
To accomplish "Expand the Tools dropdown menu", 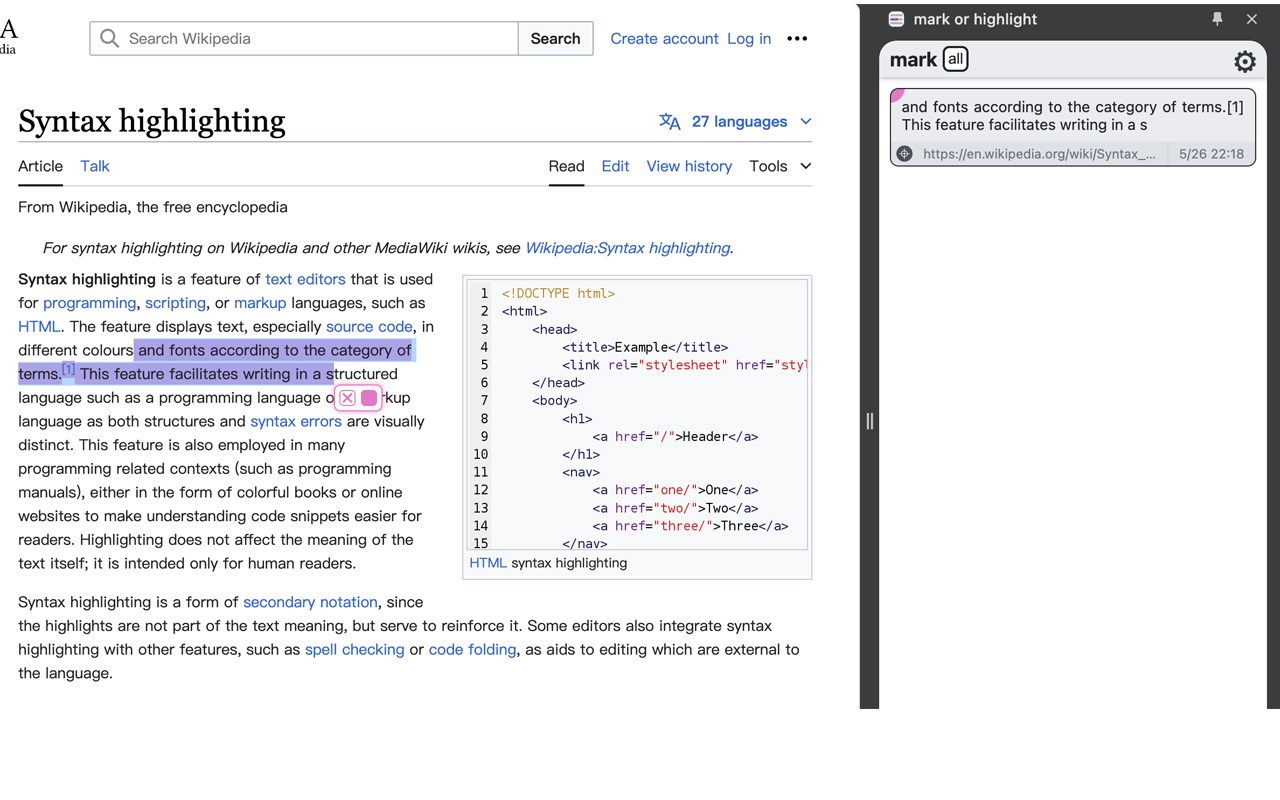I will (780, 166).
